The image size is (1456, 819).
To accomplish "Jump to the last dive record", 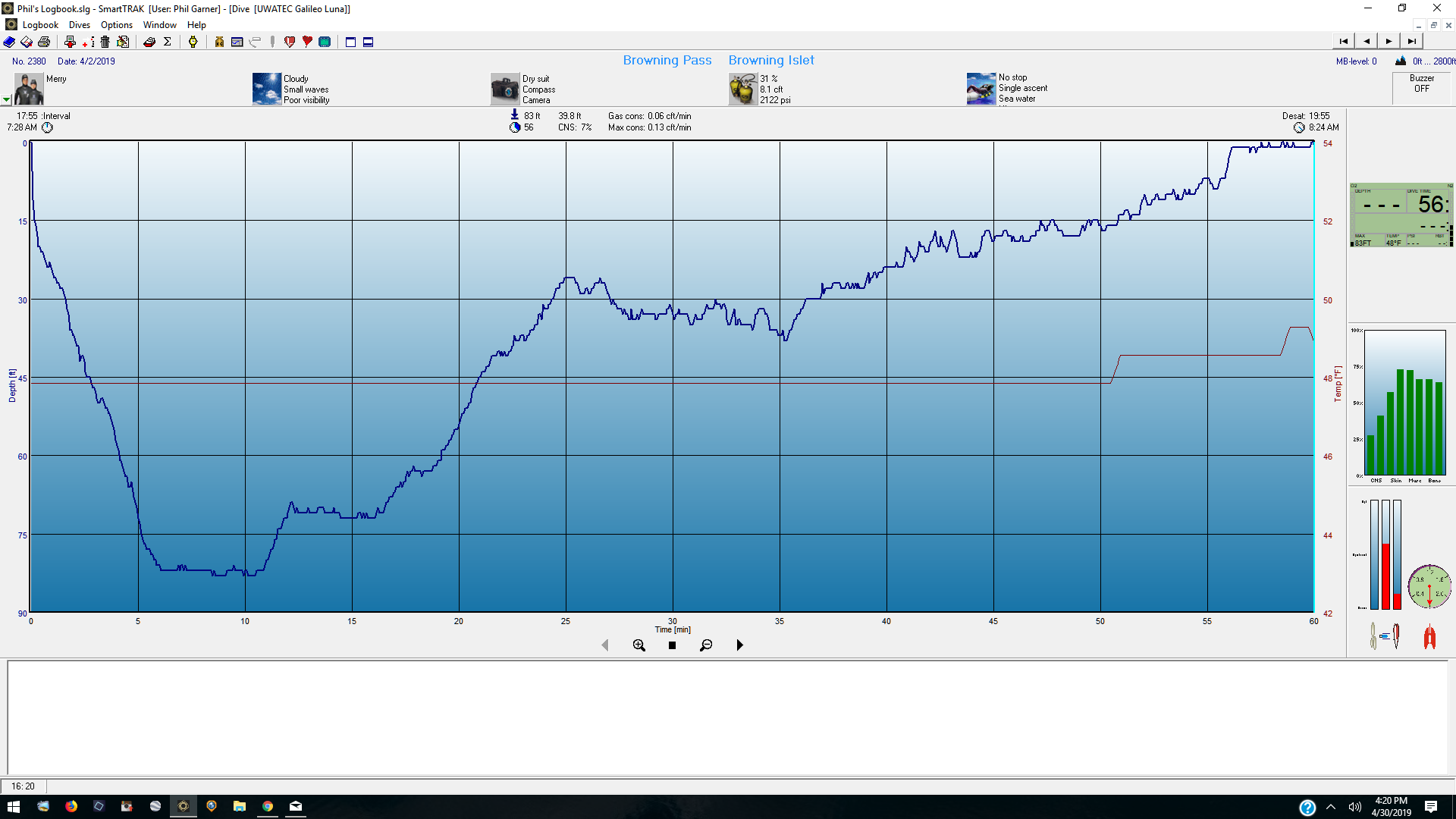I will point(1411,42).
